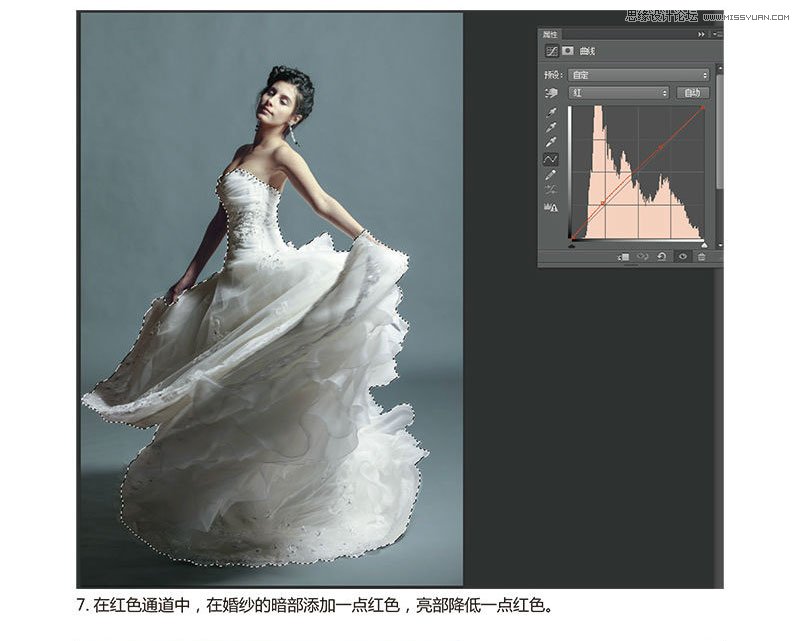
Task: Click the histogram clipping warning icon
Action: tap(551, 207)
